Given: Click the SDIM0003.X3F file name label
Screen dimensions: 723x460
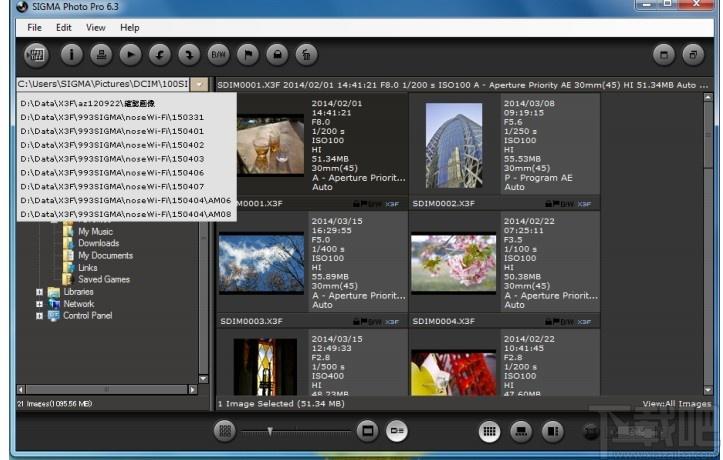Looking at the screenshot, I should tap(251, 321).
